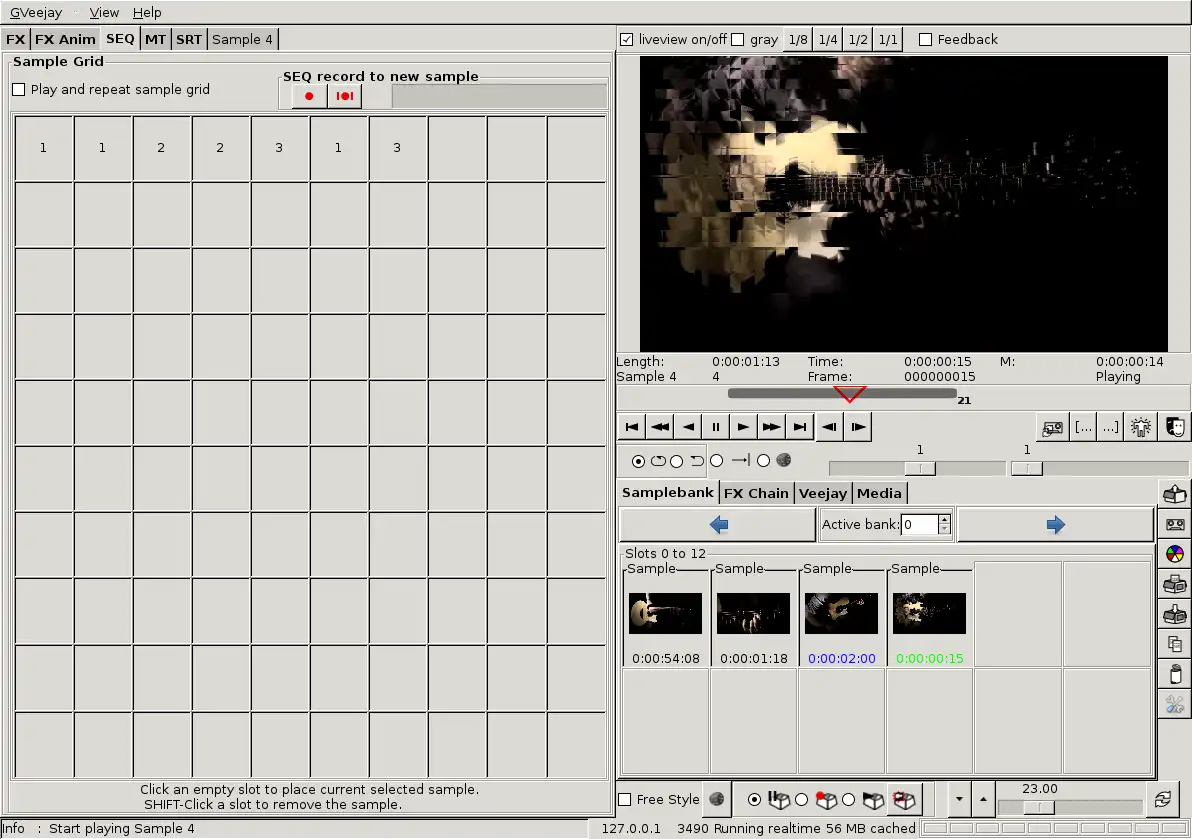The height and width of the screenshot is (839, 1192).
Task: Select the play-once arrow radio button
Action: 716,461
